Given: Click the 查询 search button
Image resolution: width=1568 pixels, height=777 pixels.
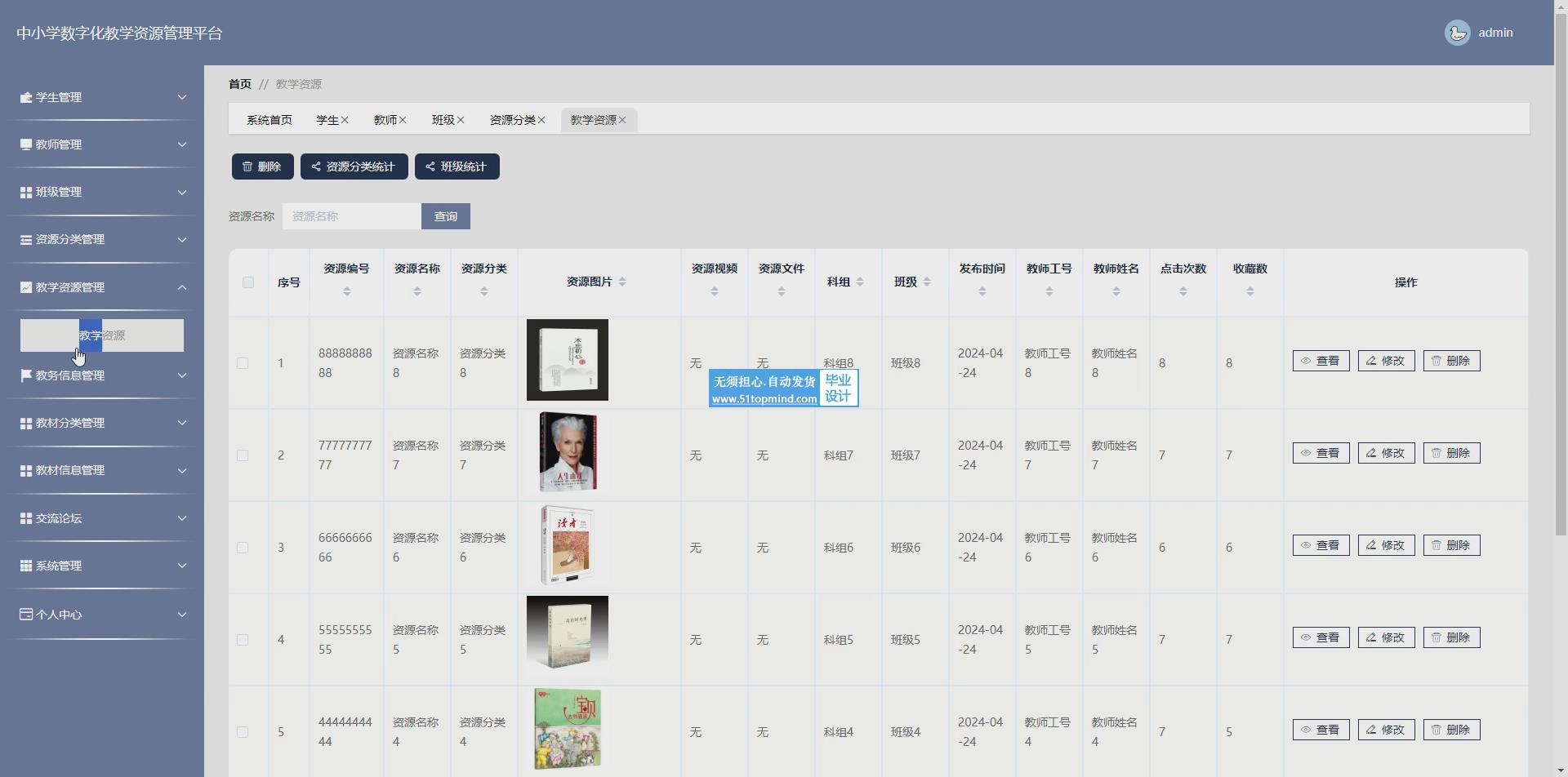Looking at the screenshot, I should tap(446, 216).
